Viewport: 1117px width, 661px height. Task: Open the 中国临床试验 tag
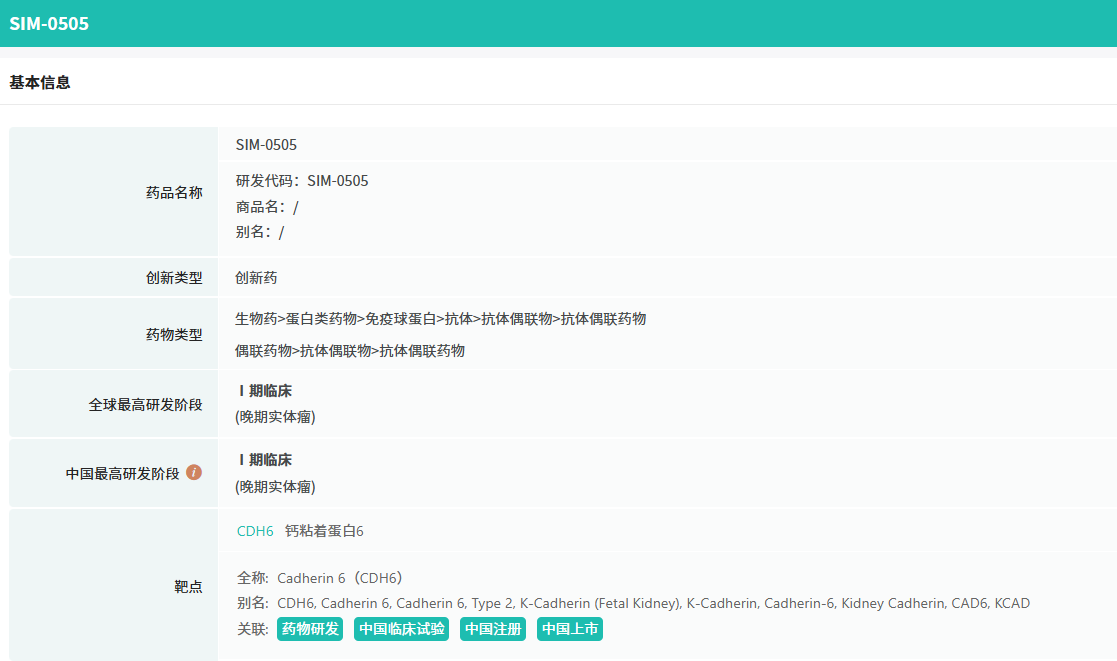click(x=402, y=629)
